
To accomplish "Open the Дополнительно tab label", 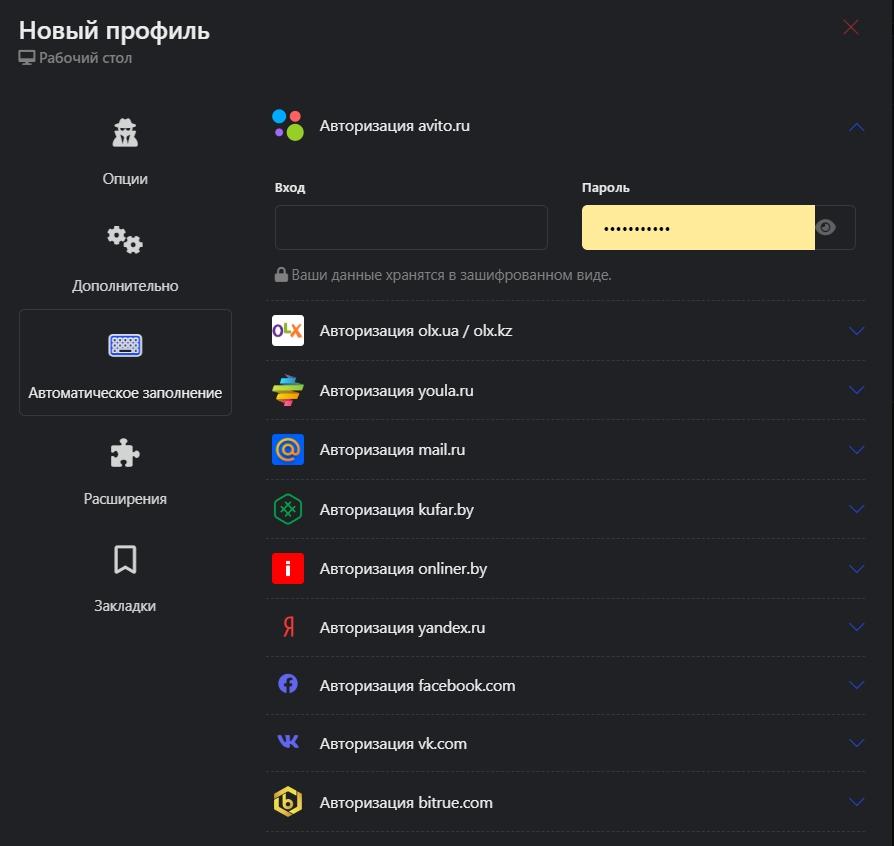I will 125,286.
